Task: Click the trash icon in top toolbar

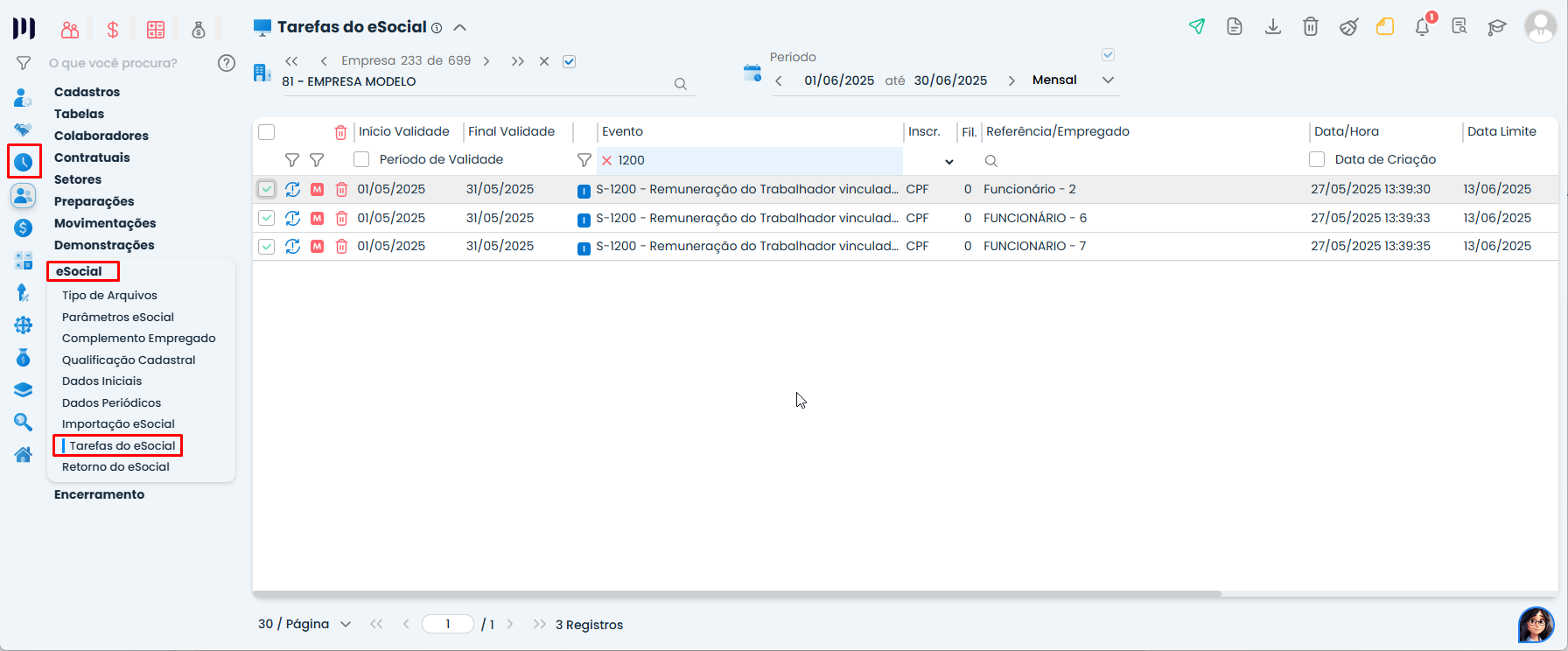Action: (x=1311, y=27)
